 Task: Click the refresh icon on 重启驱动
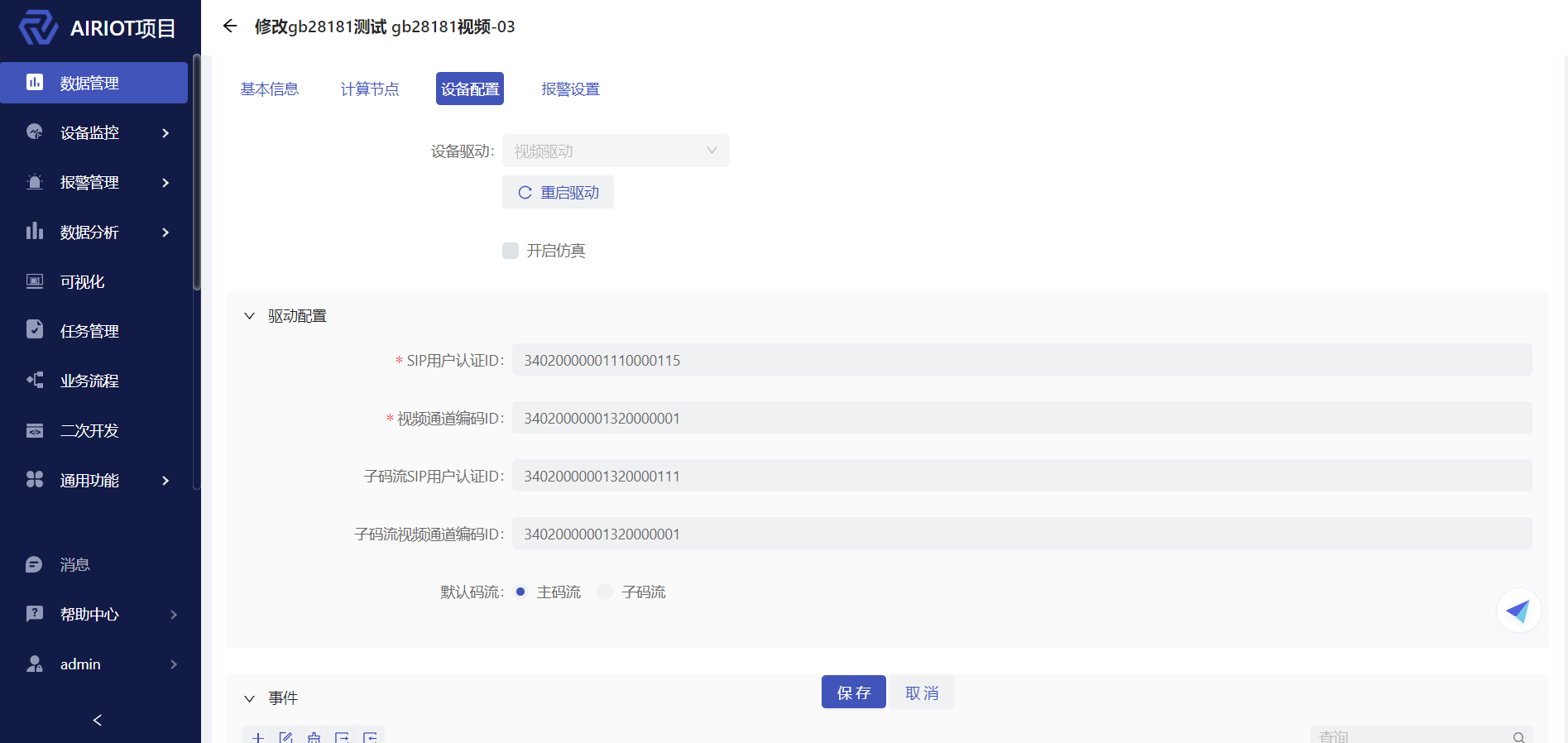(525, 192)
